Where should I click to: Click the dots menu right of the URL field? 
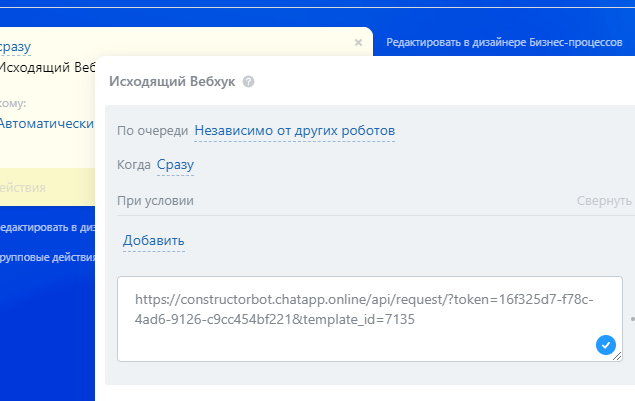point(631,320)
